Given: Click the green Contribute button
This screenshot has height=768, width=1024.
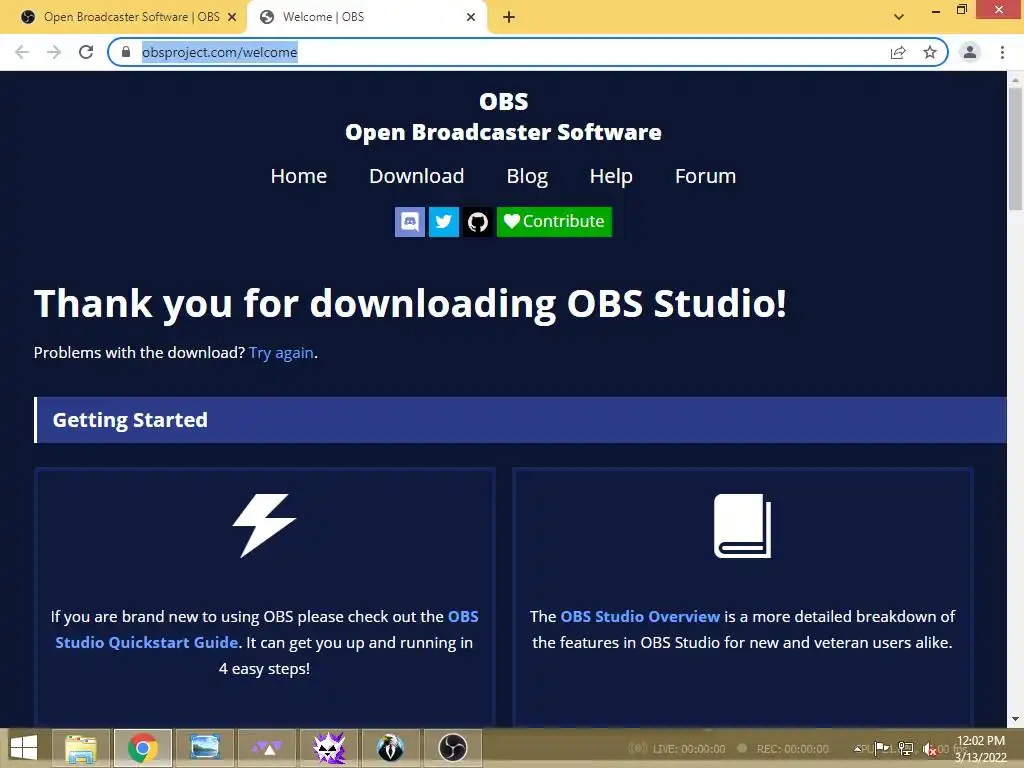Looking at the screenshot, I should (x=554, y=222).
